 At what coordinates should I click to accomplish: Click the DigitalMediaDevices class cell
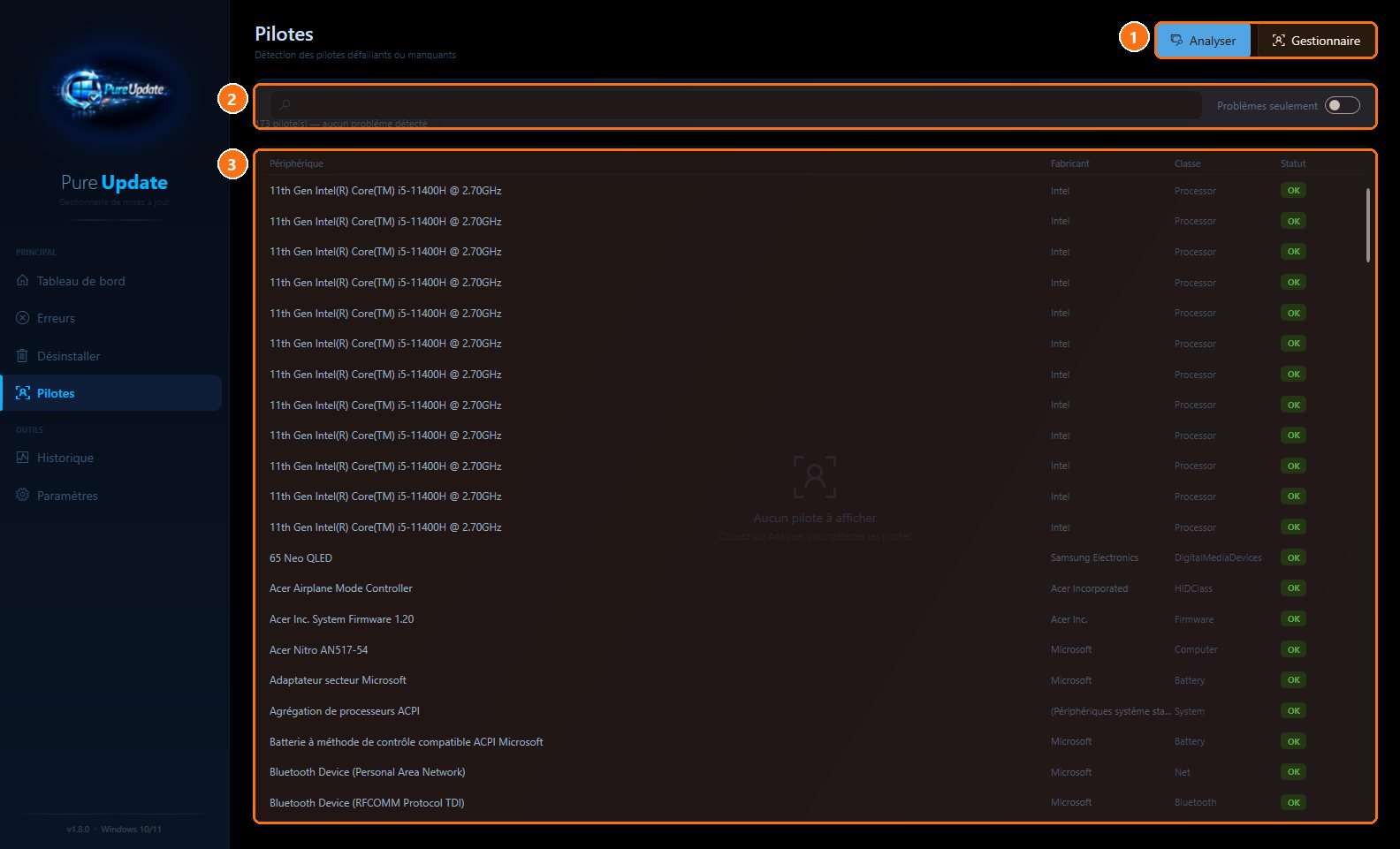click(1218, 558)
